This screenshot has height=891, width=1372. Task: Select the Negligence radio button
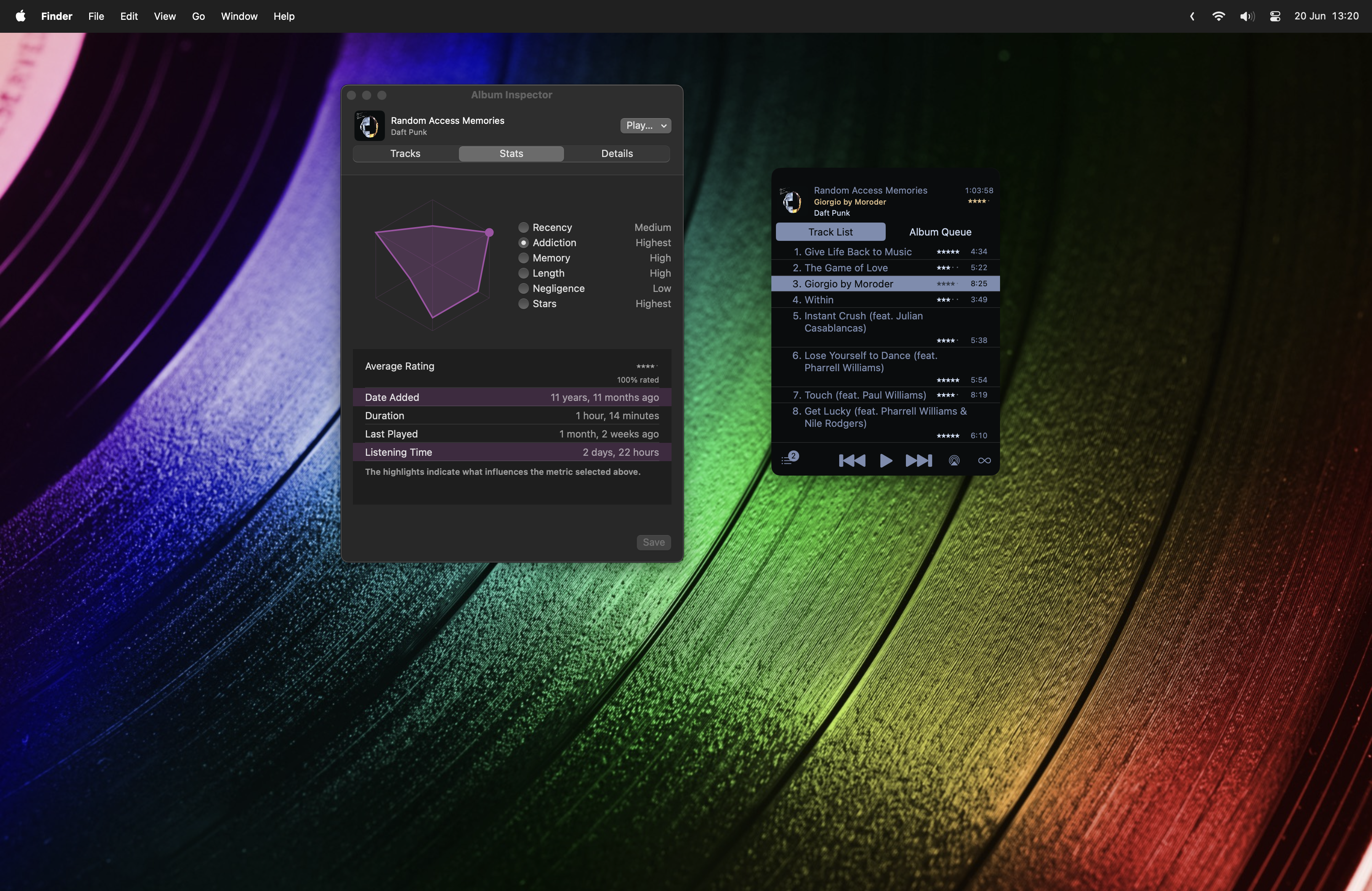click(x=523, y=288)
